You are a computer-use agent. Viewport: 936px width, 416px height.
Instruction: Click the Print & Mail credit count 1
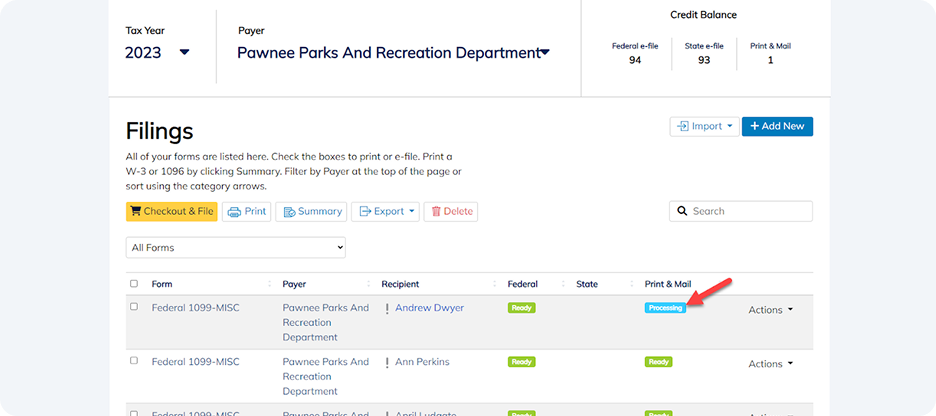[771, 60]
